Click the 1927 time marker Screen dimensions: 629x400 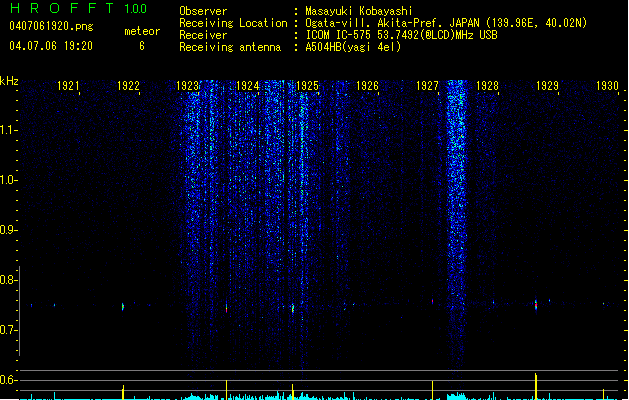coord(427,86)
